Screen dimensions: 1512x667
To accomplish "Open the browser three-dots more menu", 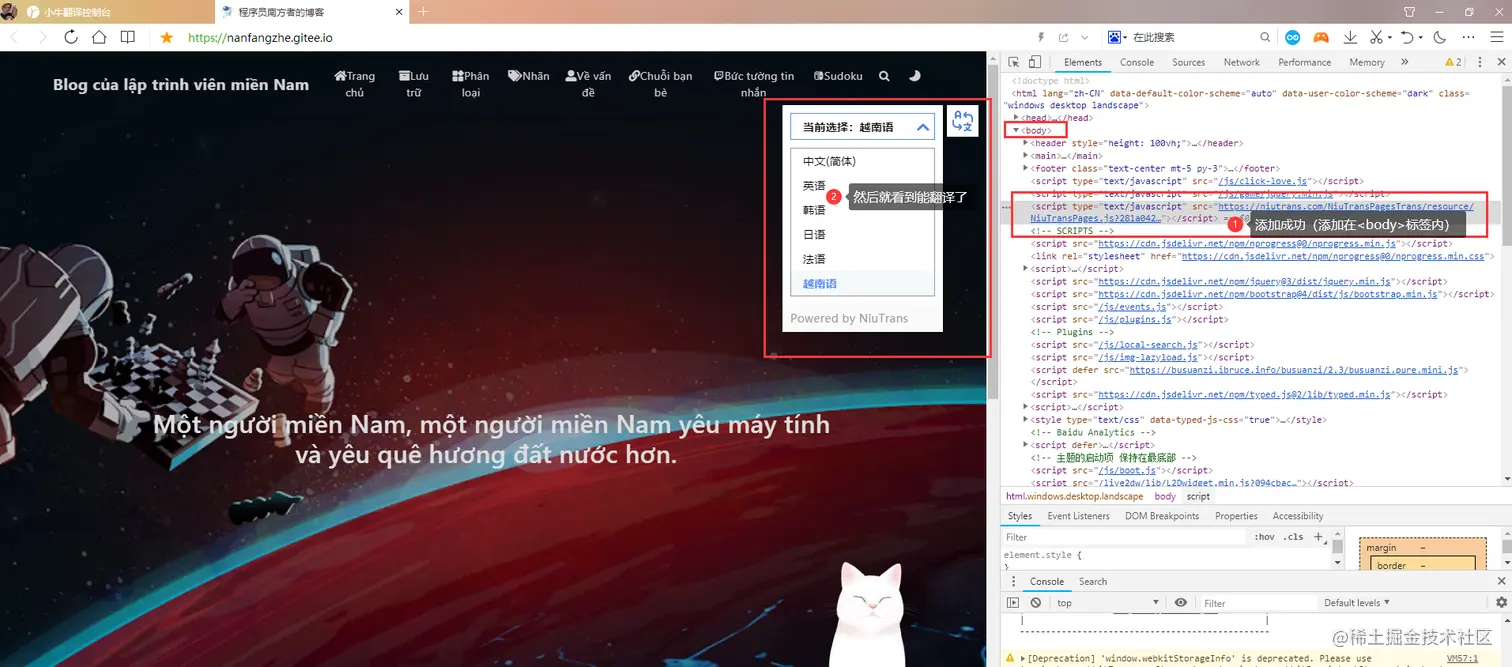I will [x=1470, y=37].
